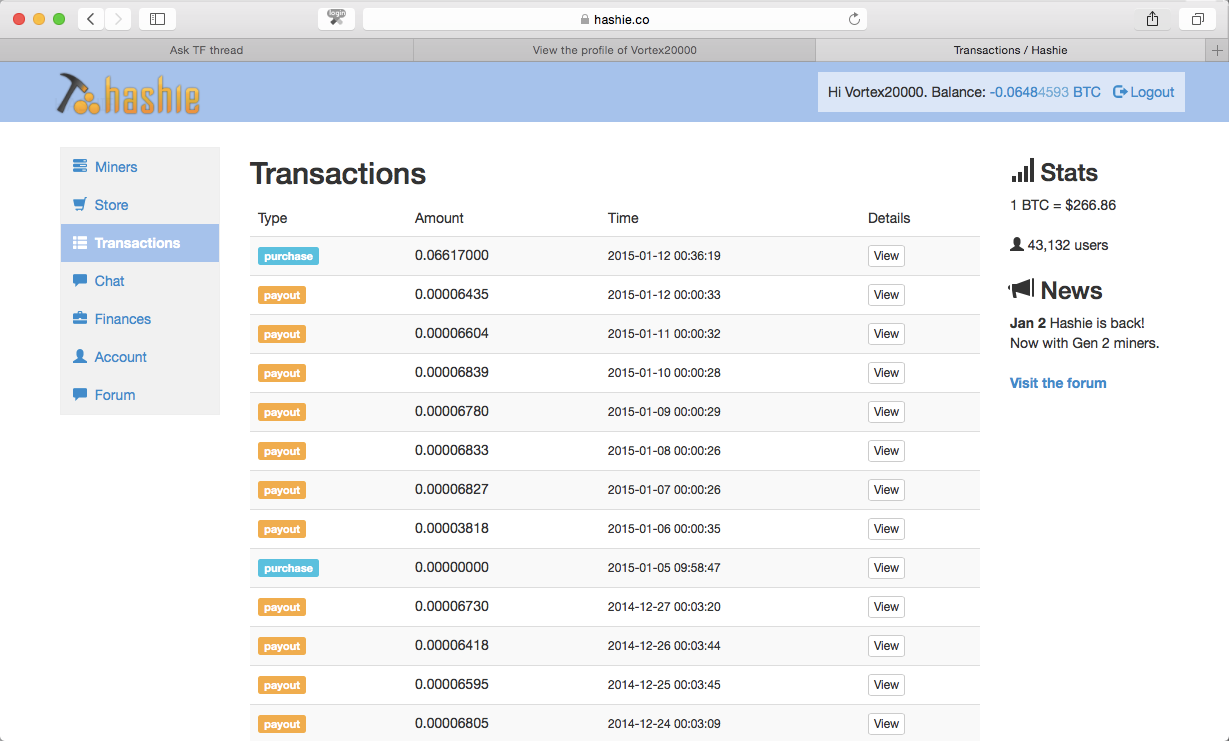Screen dimensions: 1229x741
Task: Click the Time column header
Action: (x=623, y=218)
